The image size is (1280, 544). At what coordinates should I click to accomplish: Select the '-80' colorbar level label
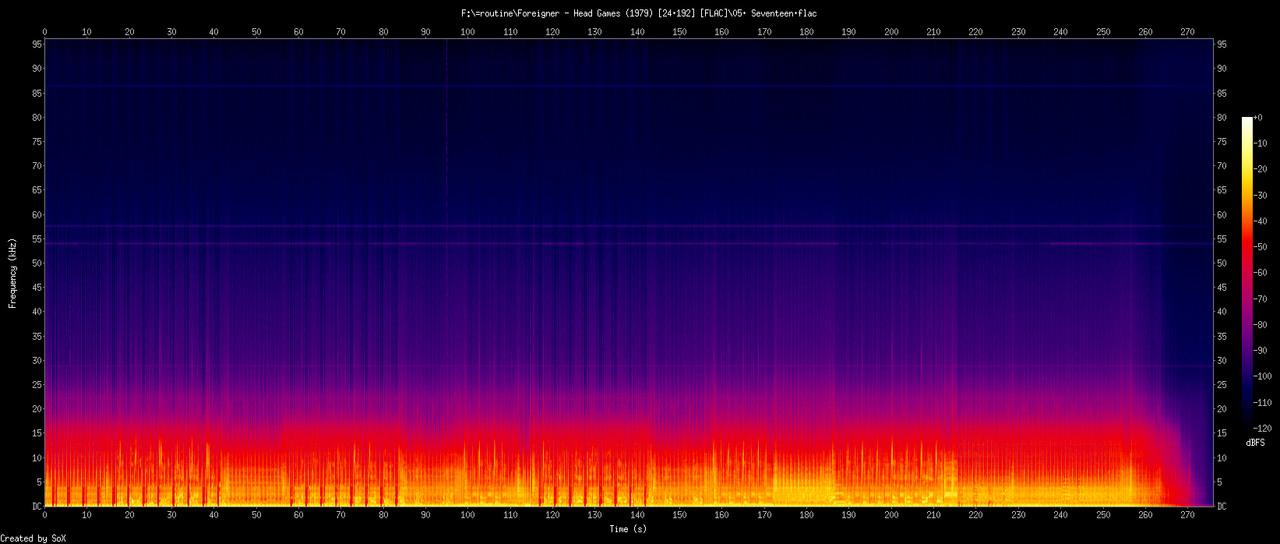[1261, 324]
